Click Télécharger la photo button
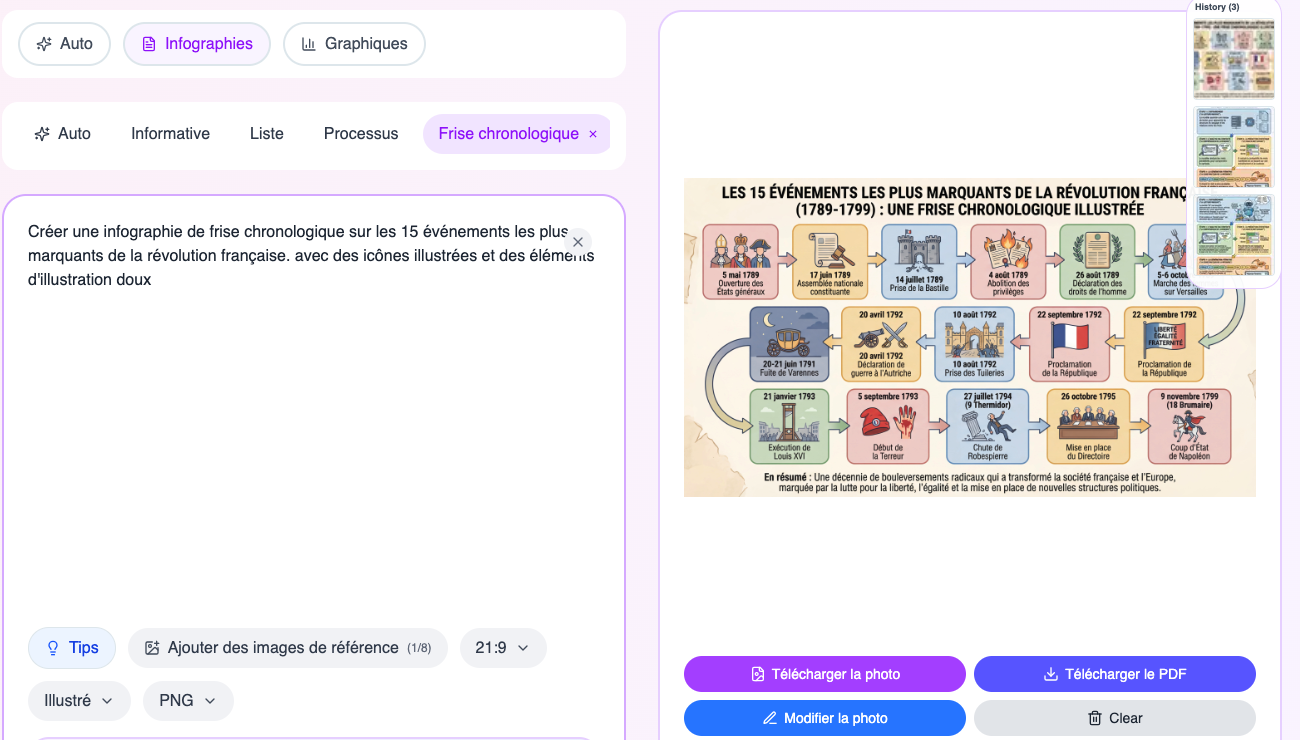 tap(825, 674)
